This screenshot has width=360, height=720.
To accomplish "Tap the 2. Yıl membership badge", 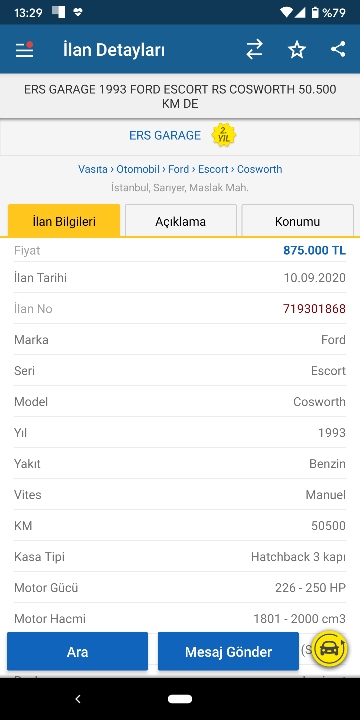I will pos(224,135).
